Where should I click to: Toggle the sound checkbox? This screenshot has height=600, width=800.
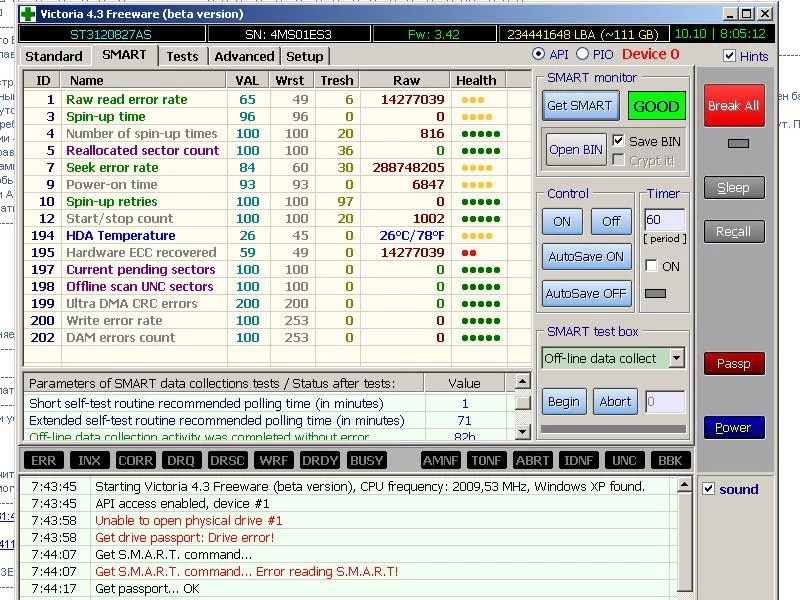[x=708, y=489]
